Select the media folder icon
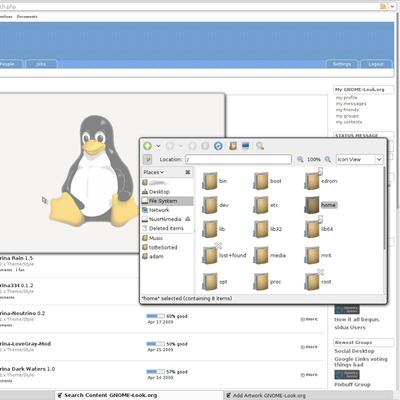 pyautogui.click(x=261, y=255)
